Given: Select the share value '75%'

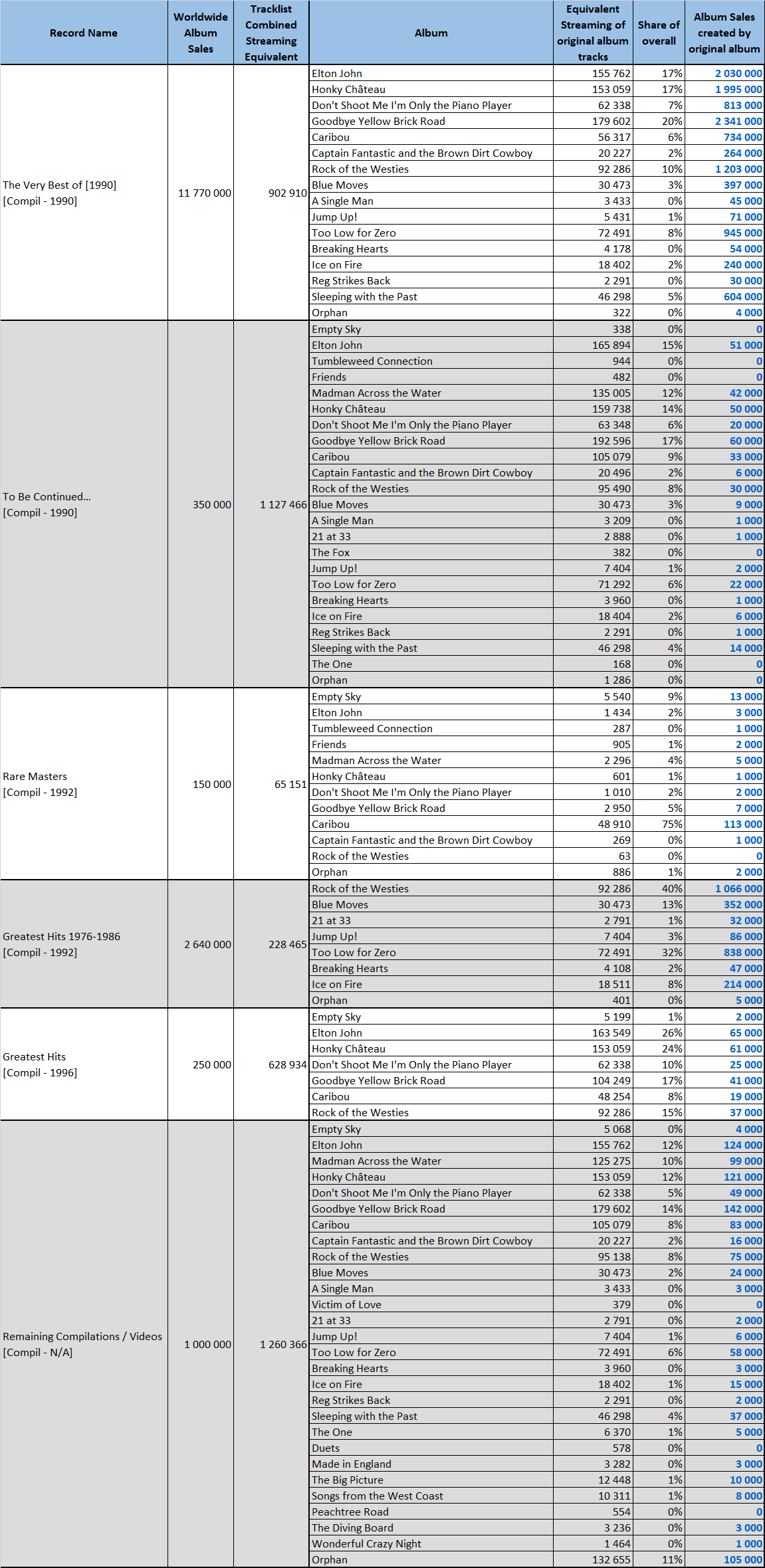Looking at the screenshot, I should (673, 824).
